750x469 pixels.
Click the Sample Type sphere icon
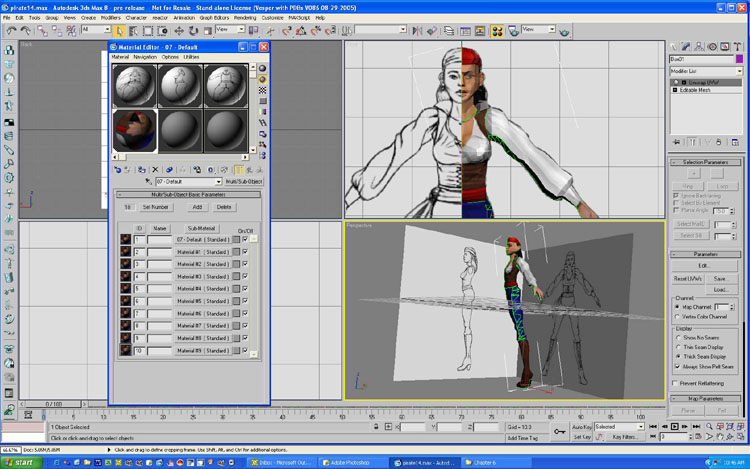pyautogui.click(x=262, y=68)
